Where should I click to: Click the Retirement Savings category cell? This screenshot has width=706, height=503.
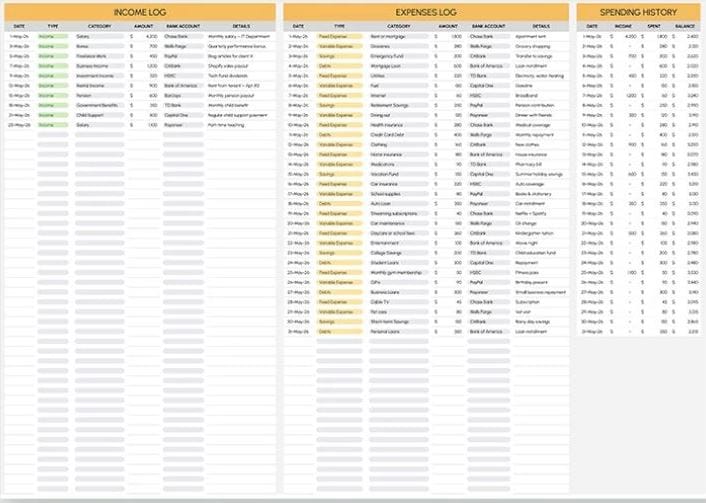(x=399, y=105)
